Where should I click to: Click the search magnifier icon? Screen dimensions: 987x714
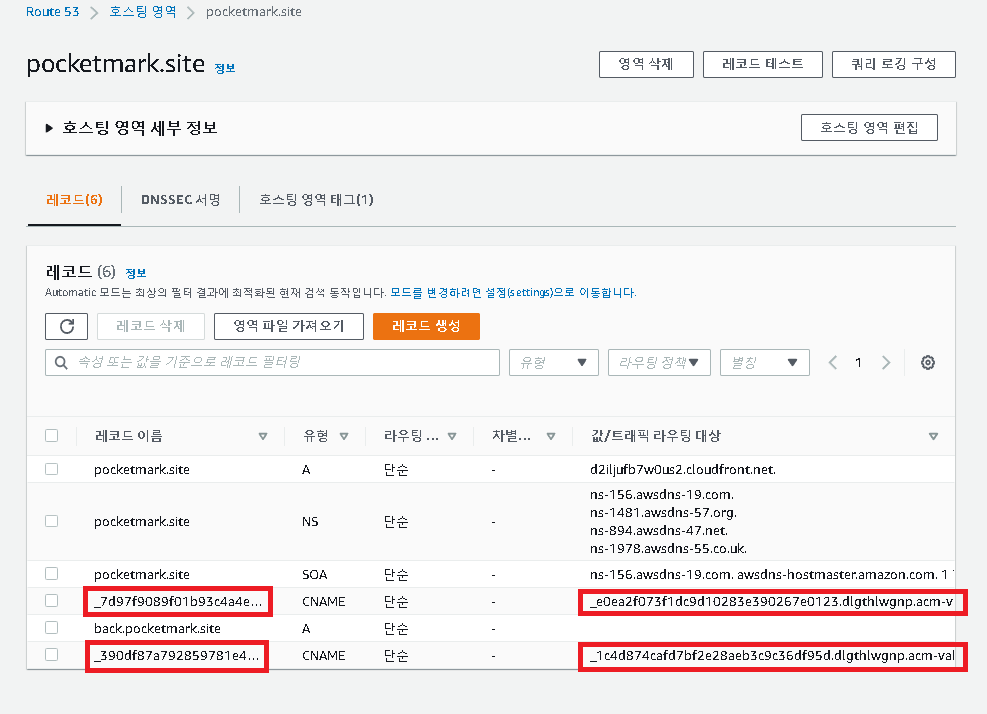click(61, 363)
